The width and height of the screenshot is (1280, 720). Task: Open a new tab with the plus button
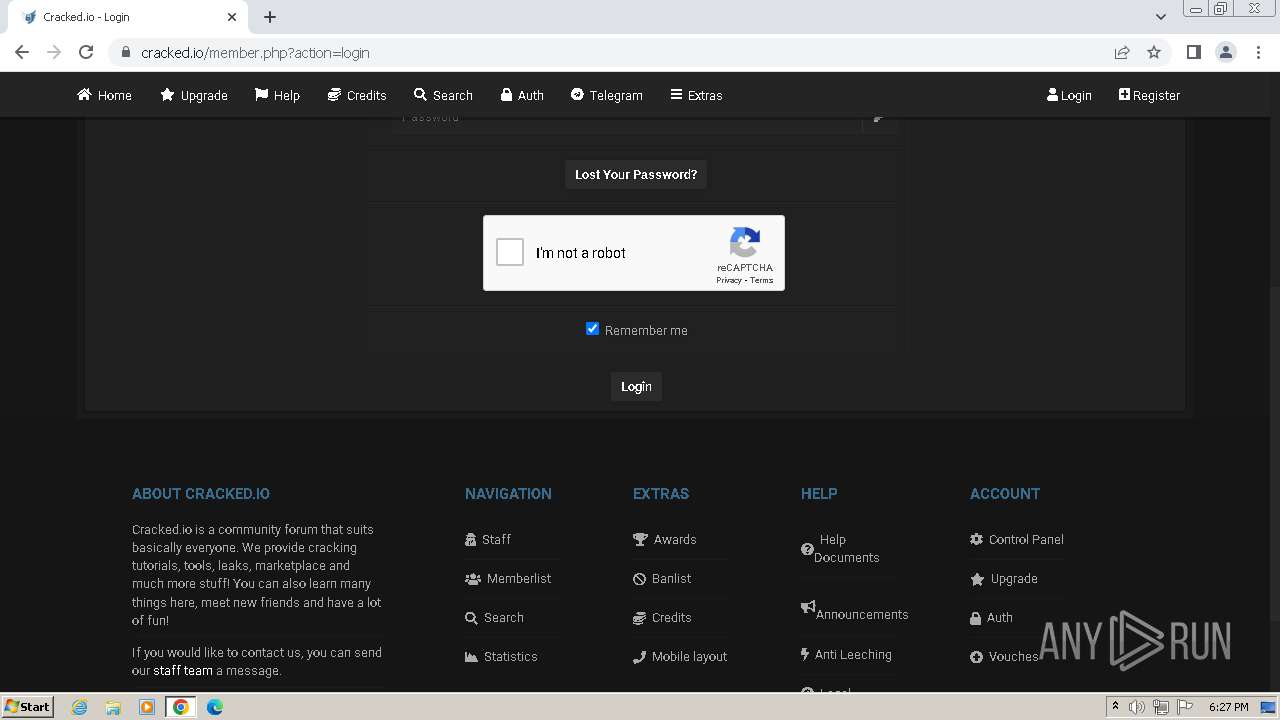(x=270, y=17)
